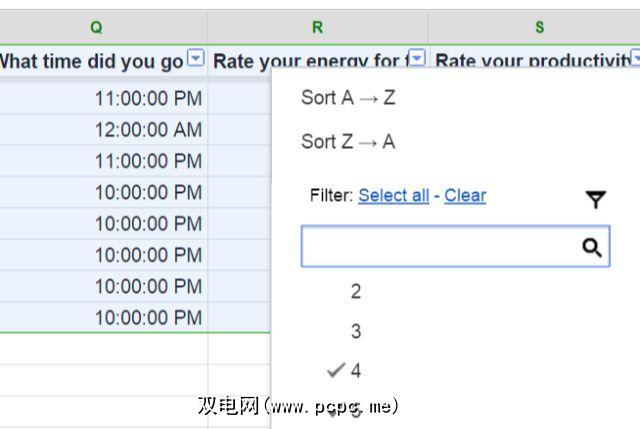The height and width of the screenshot is (429, 640).
Task: Click the Select all link
Action: (393, 195)
